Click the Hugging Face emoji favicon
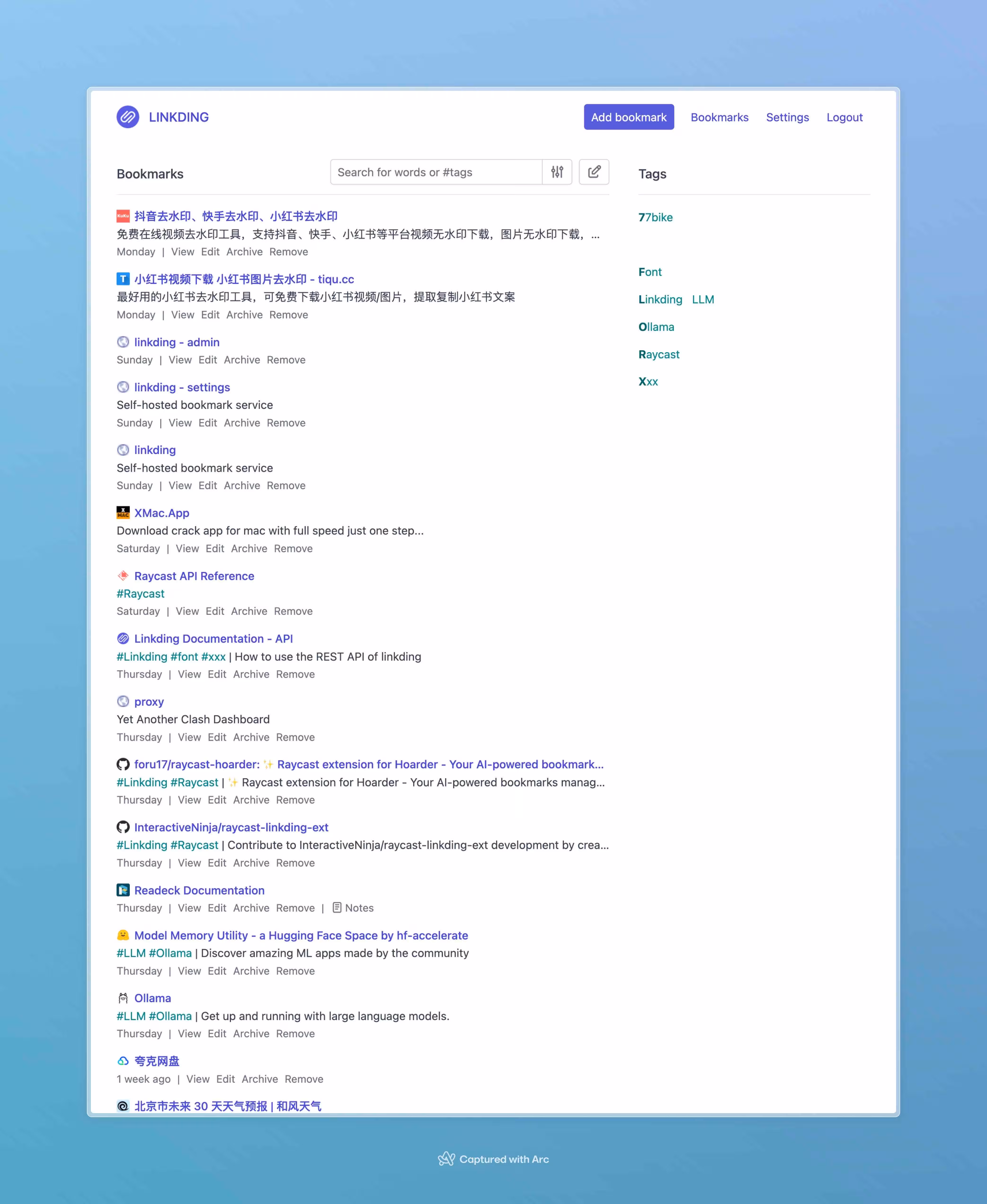 pos(123,935)
